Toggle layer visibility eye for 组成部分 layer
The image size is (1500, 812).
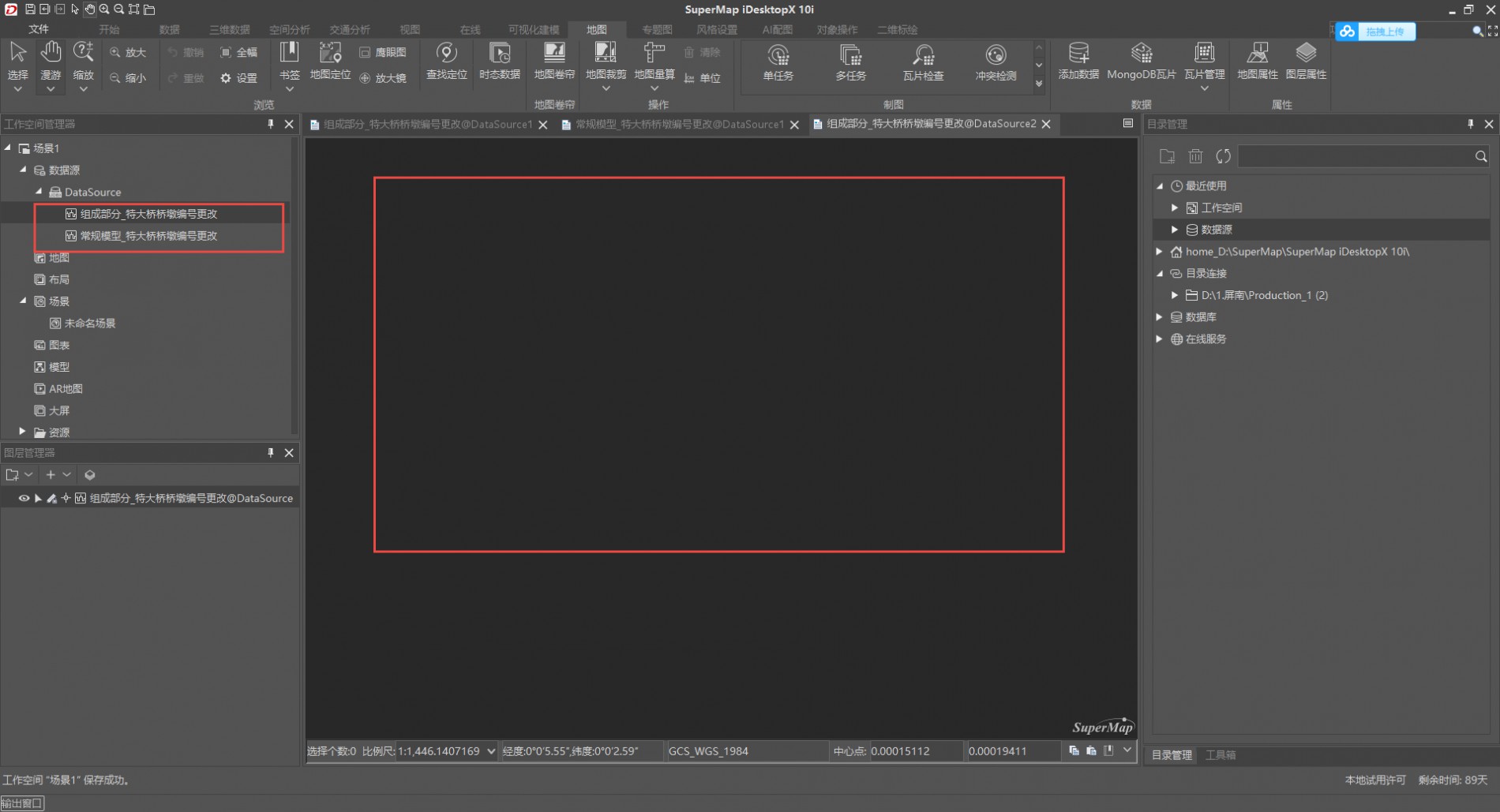(x=24, y=498)
